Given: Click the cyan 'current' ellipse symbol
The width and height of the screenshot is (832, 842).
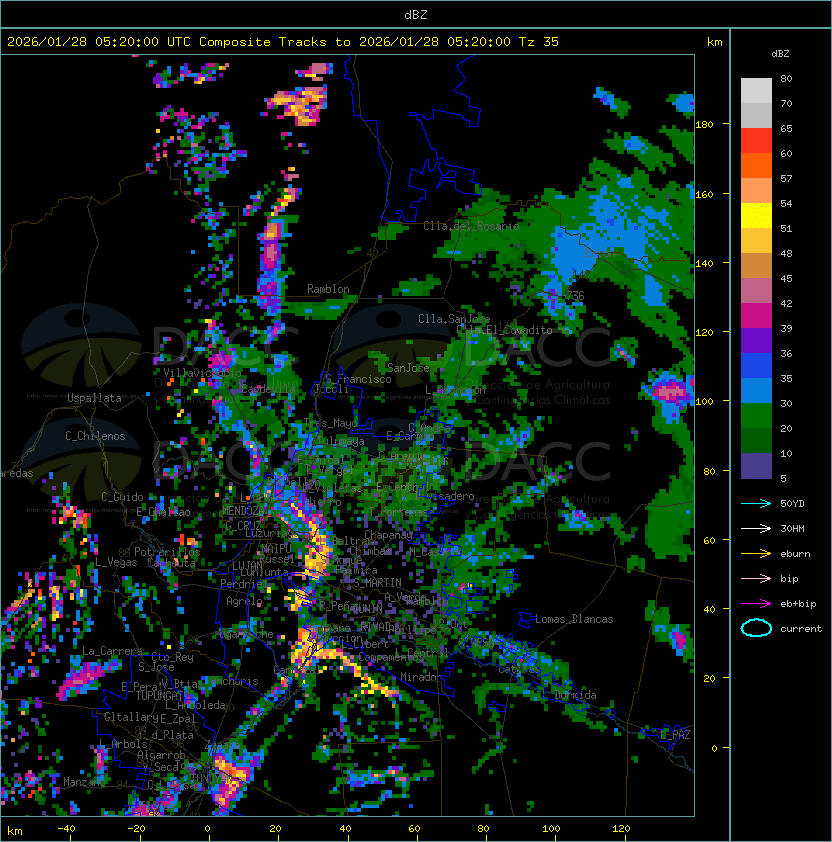Looking at the screenshot, I should (756, 628).
